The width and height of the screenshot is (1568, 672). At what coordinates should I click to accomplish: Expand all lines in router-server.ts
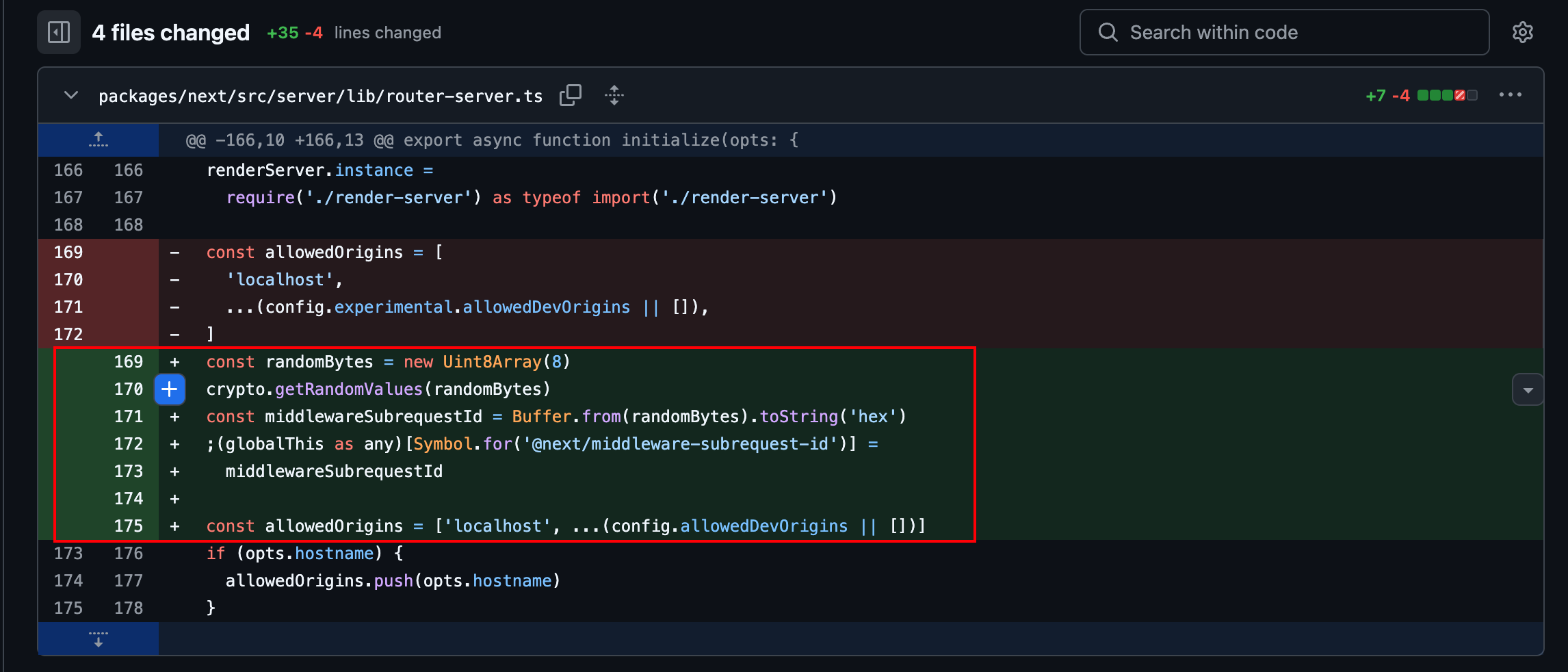pos(614,96)
